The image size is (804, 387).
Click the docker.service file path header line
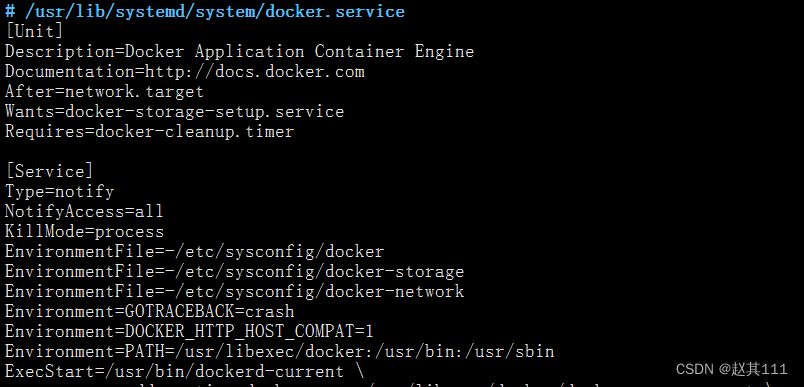coord(205,11)
